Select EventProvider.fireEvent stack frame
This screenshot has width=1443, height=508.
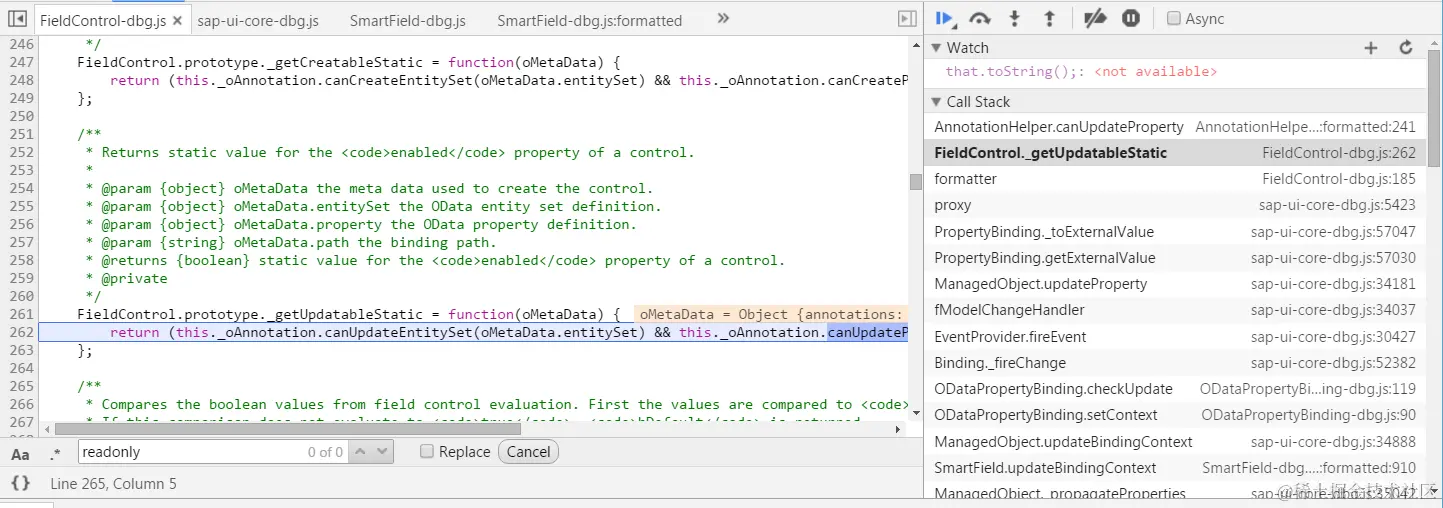point(1176,337)
